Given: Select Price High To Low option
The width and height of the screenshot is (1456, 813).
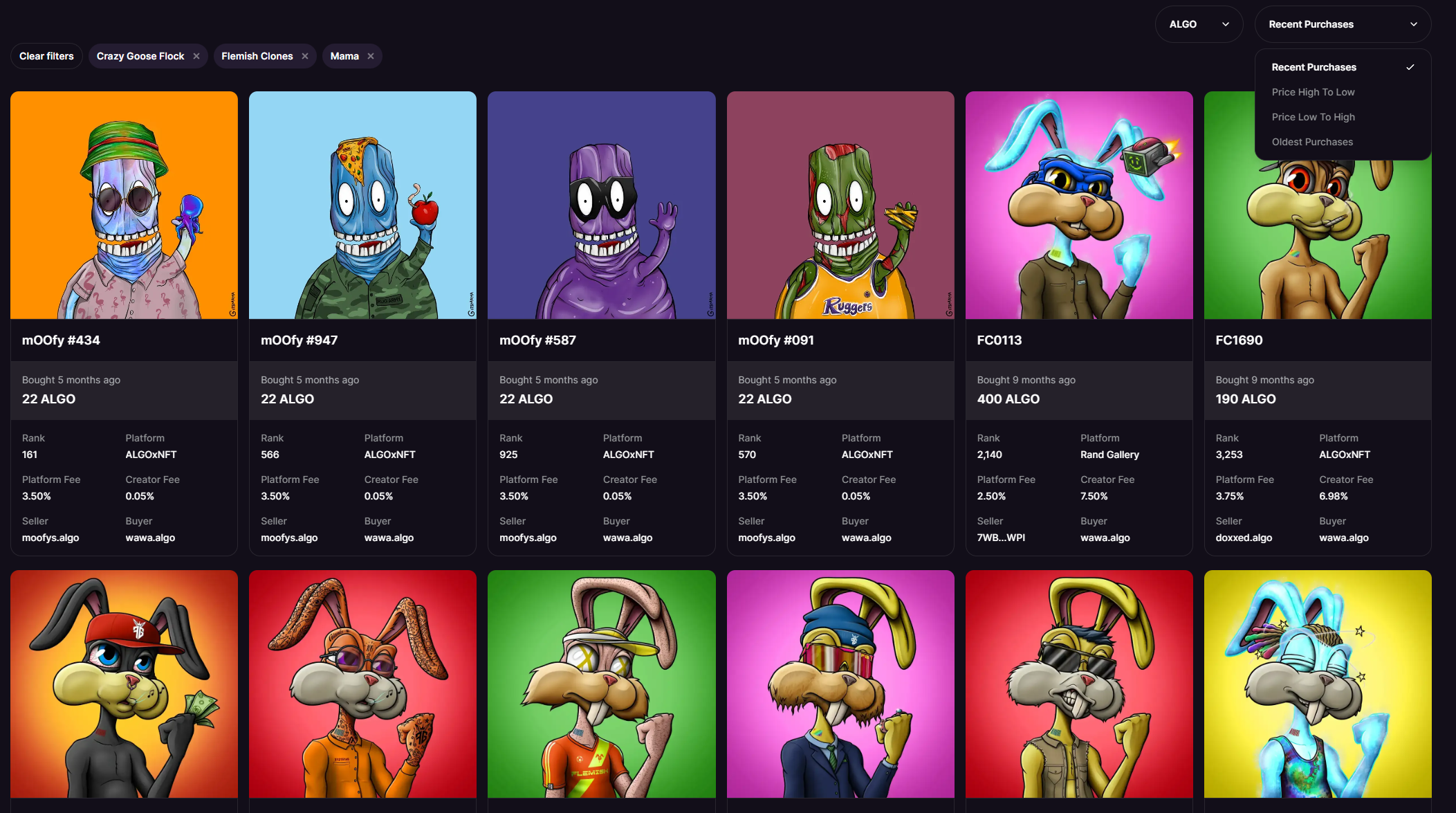Looking at the screenshot, I should (1313, 92).
